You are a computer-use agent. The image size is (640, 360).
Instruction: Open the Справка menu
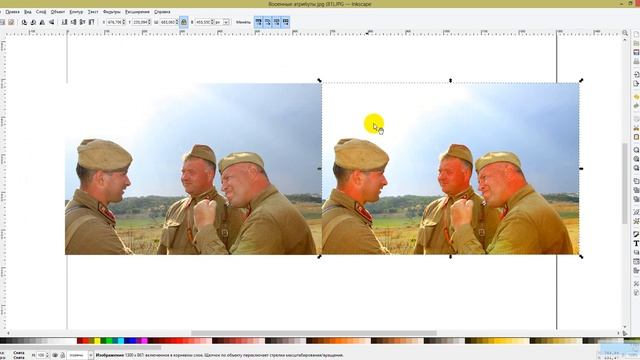(162, 12)
